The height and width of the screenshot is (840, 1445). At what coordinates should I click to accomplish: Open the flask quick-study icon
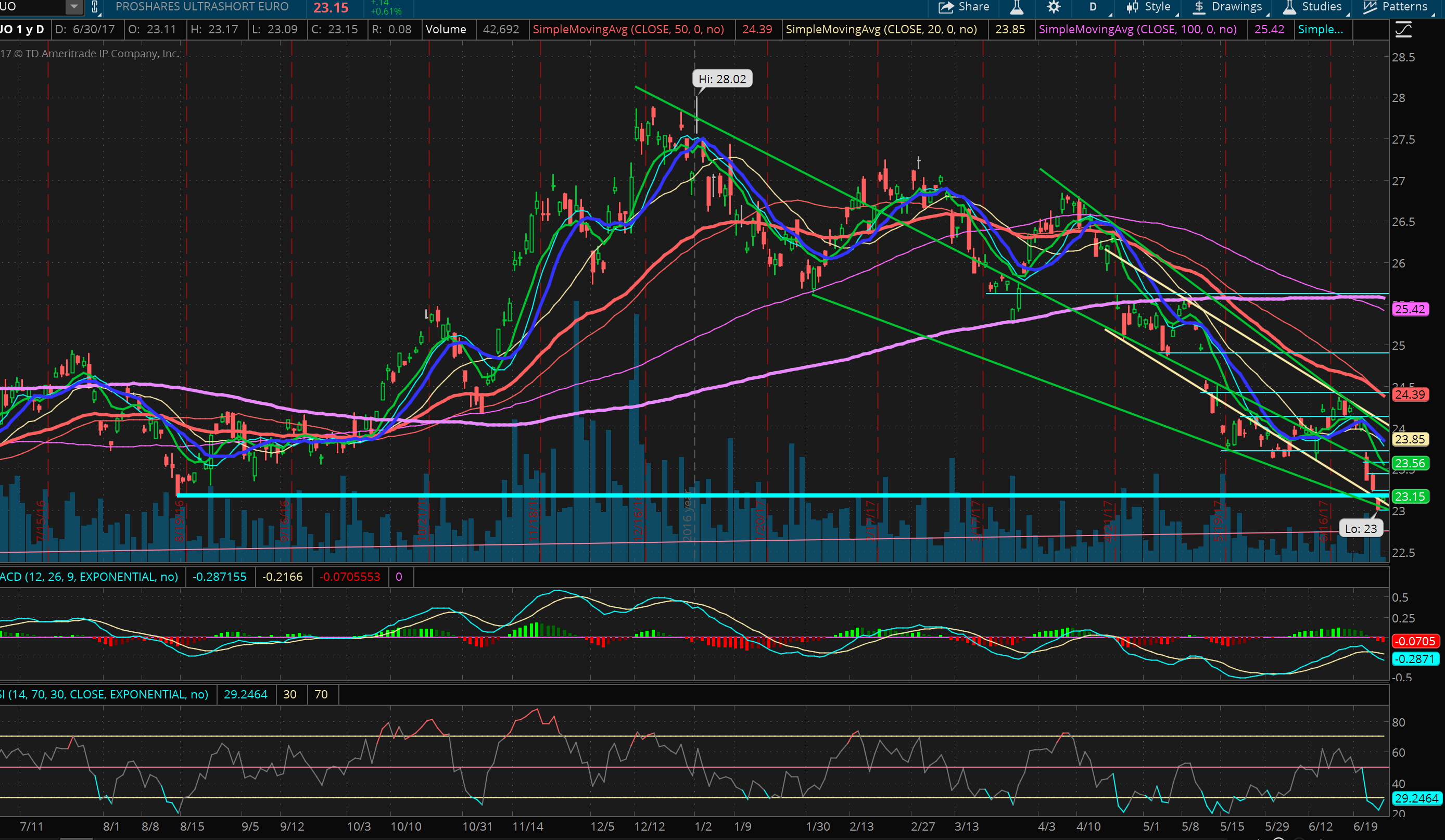[x=1017, y=7]
